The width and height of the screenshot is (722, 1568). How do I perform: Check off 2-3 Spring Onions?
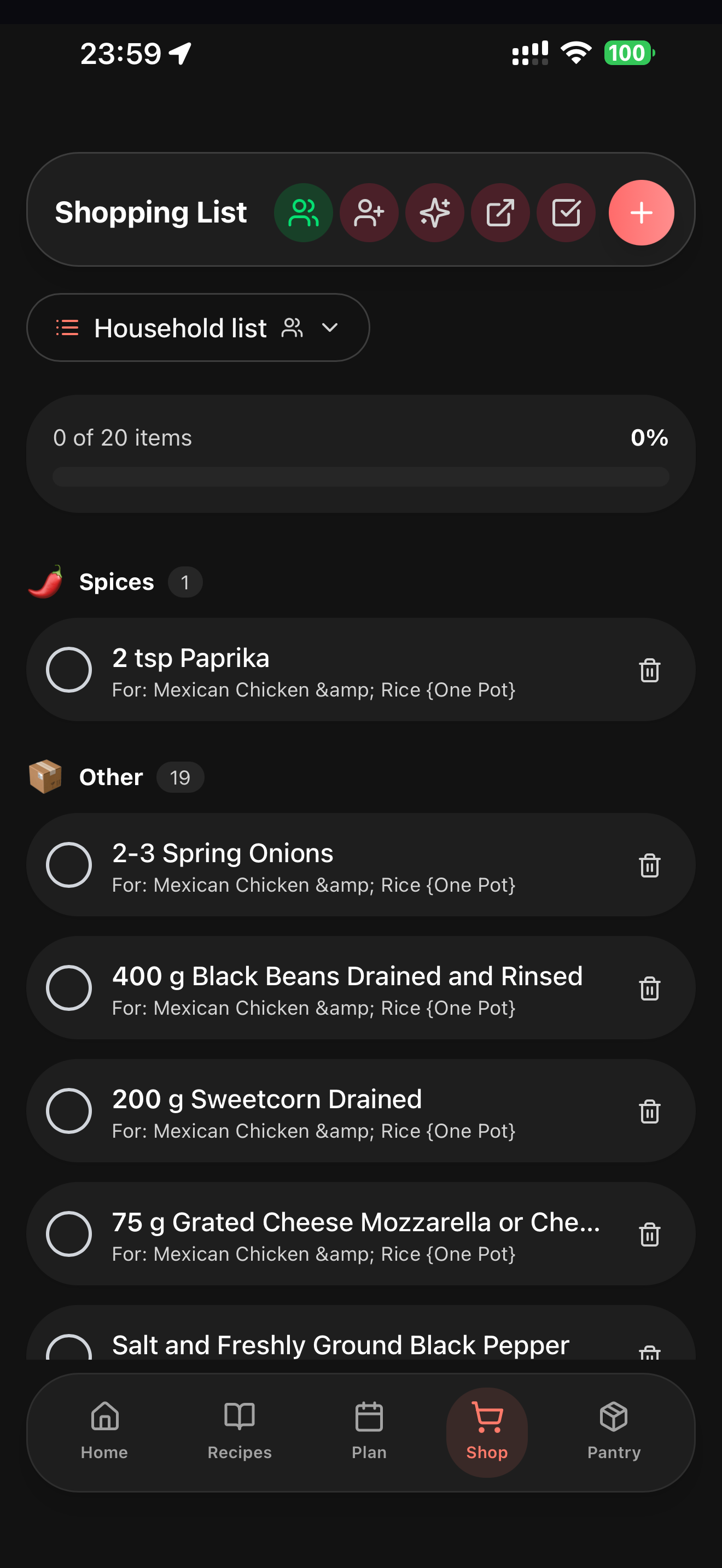(x=69, y=865)
